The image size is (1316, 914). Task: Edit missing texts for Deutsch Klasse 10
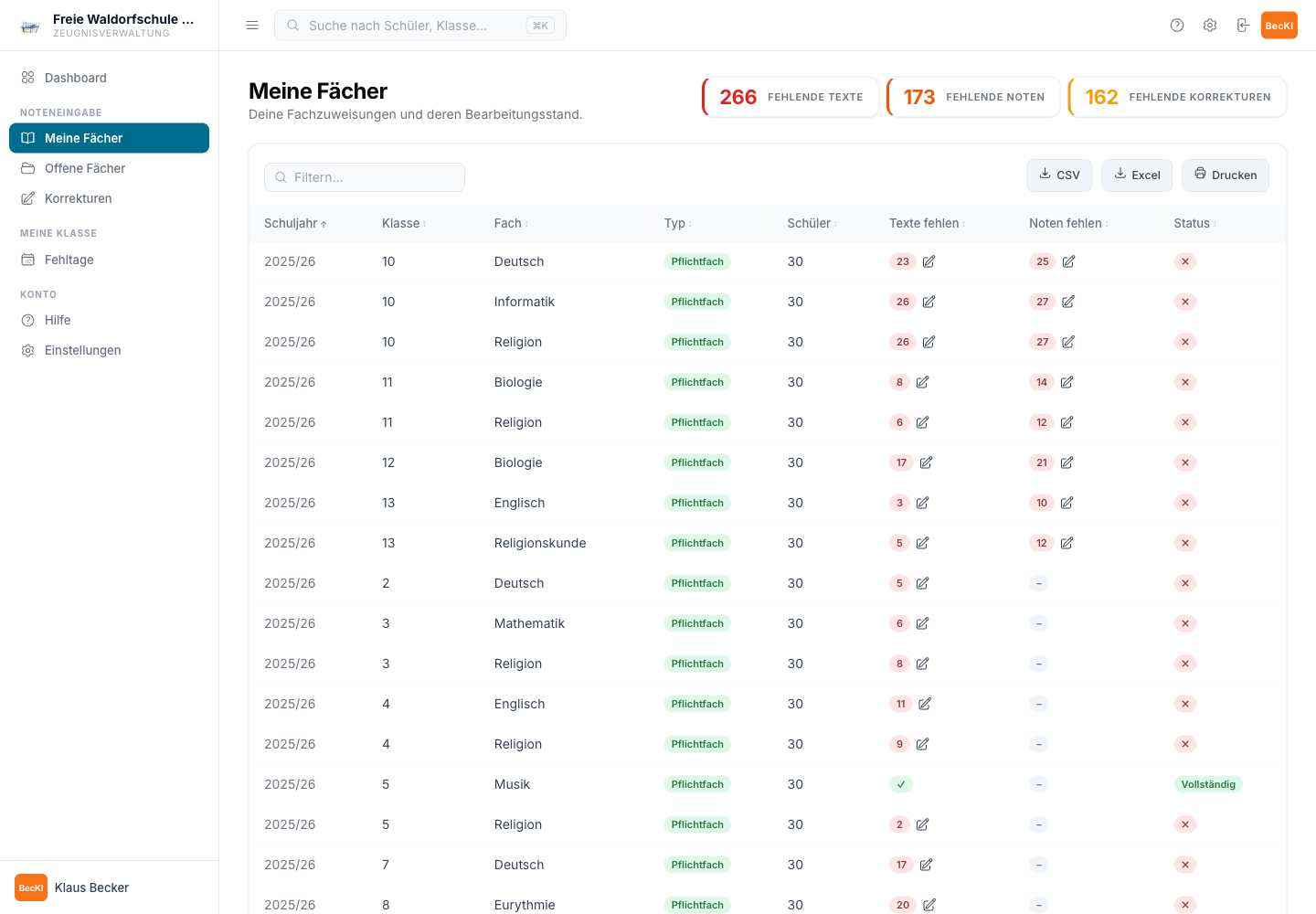(x=929, y=261)
